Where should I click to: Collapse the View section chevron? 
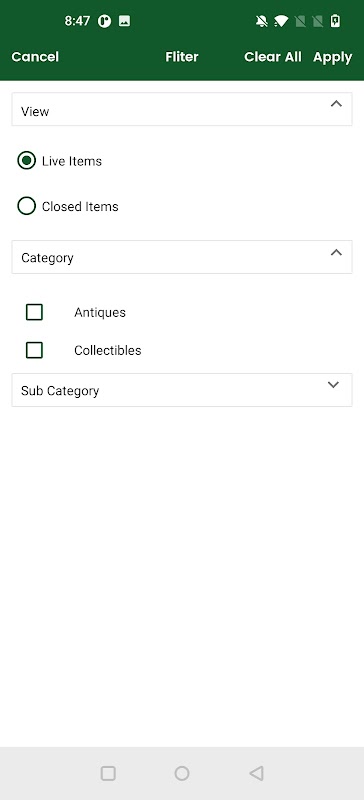(x=336, y=104)
